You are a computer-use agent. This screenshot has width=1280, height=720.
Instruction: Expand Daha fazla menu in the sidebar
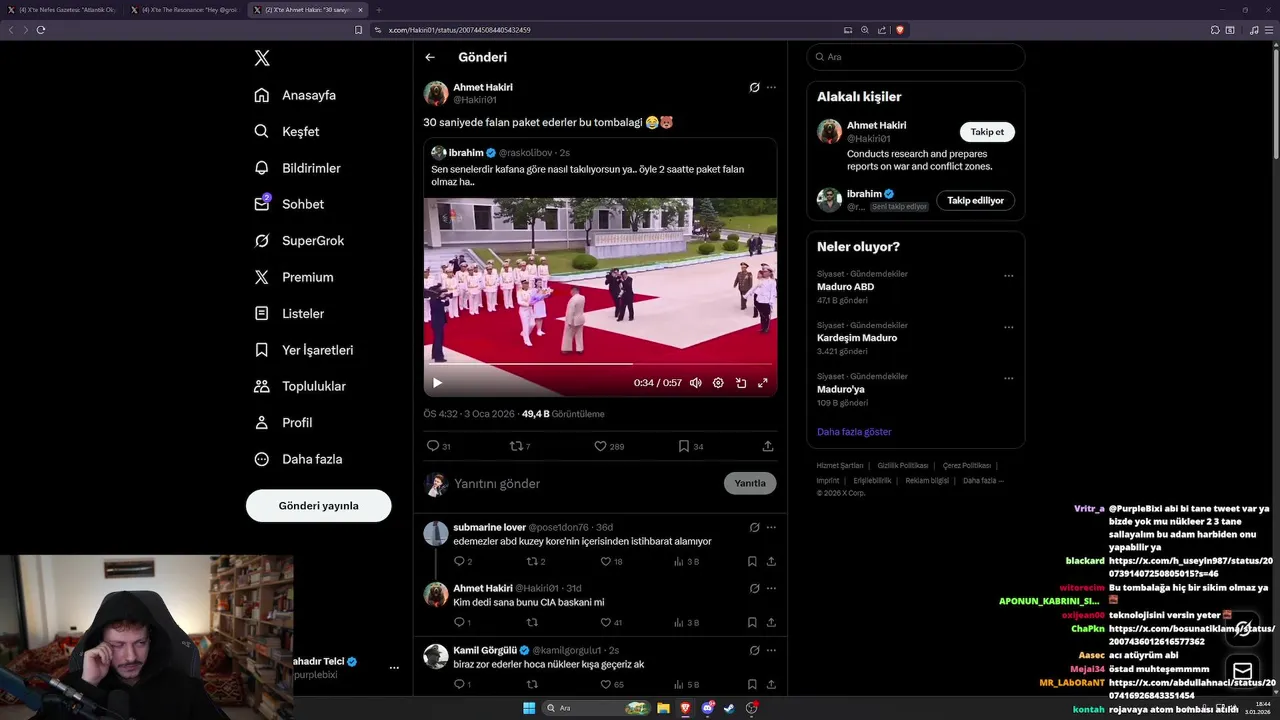298,459
